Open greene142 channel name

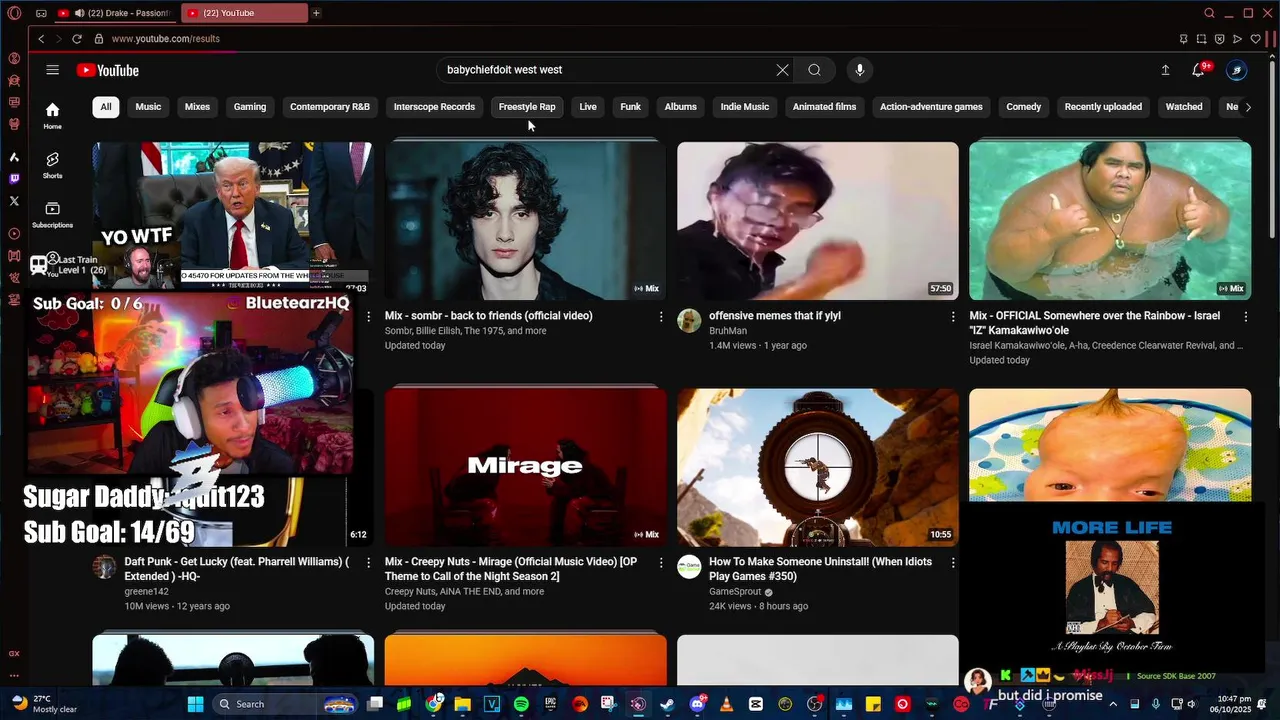click(x=146, y=592)
